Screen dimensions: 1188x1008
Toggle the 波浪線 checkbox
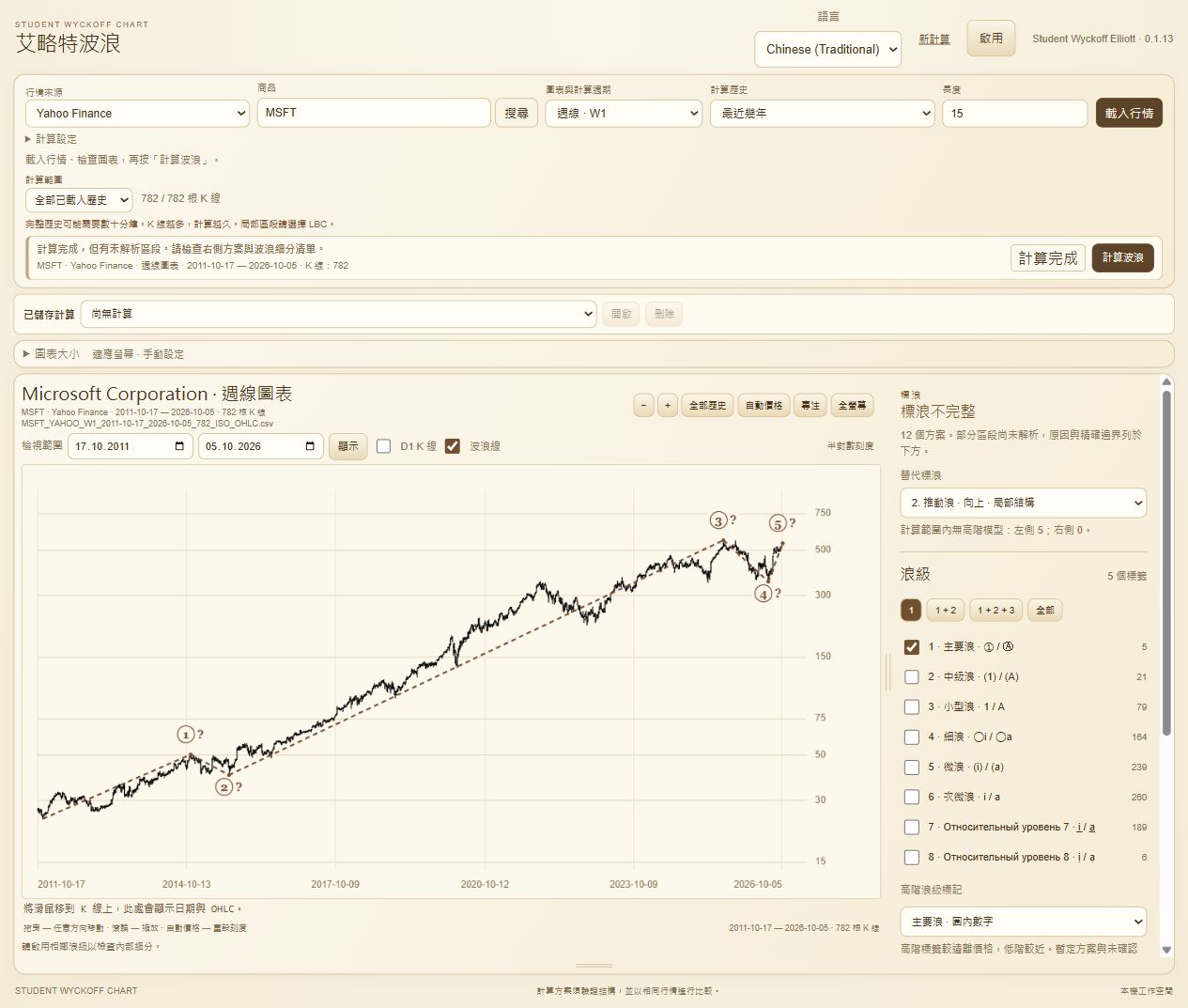coord(453,446)
